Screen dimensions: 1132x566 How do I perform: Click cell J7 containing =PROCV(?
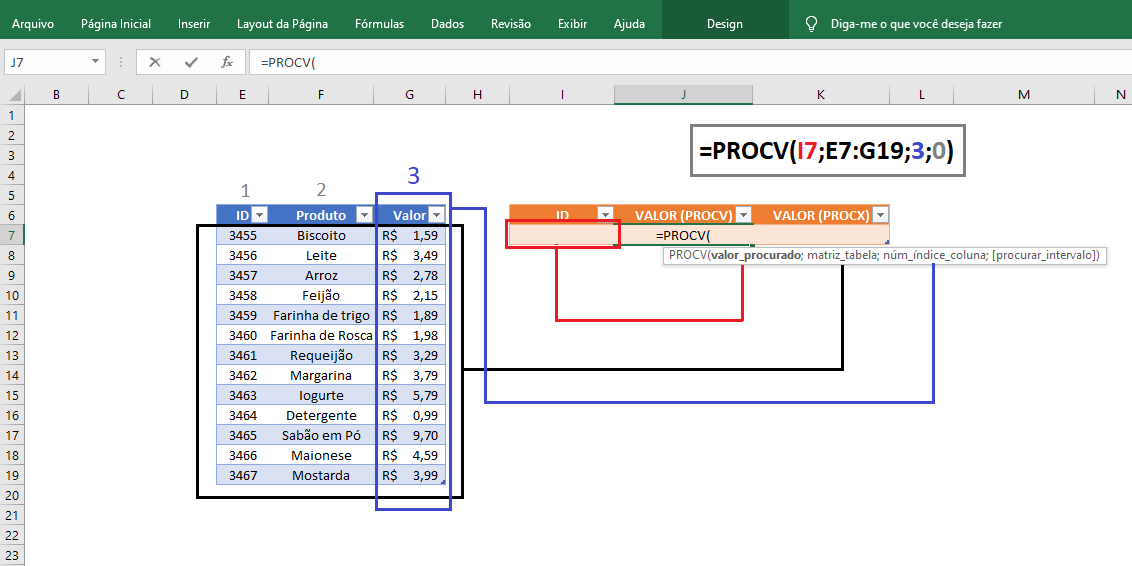click(x=683, y=235)
